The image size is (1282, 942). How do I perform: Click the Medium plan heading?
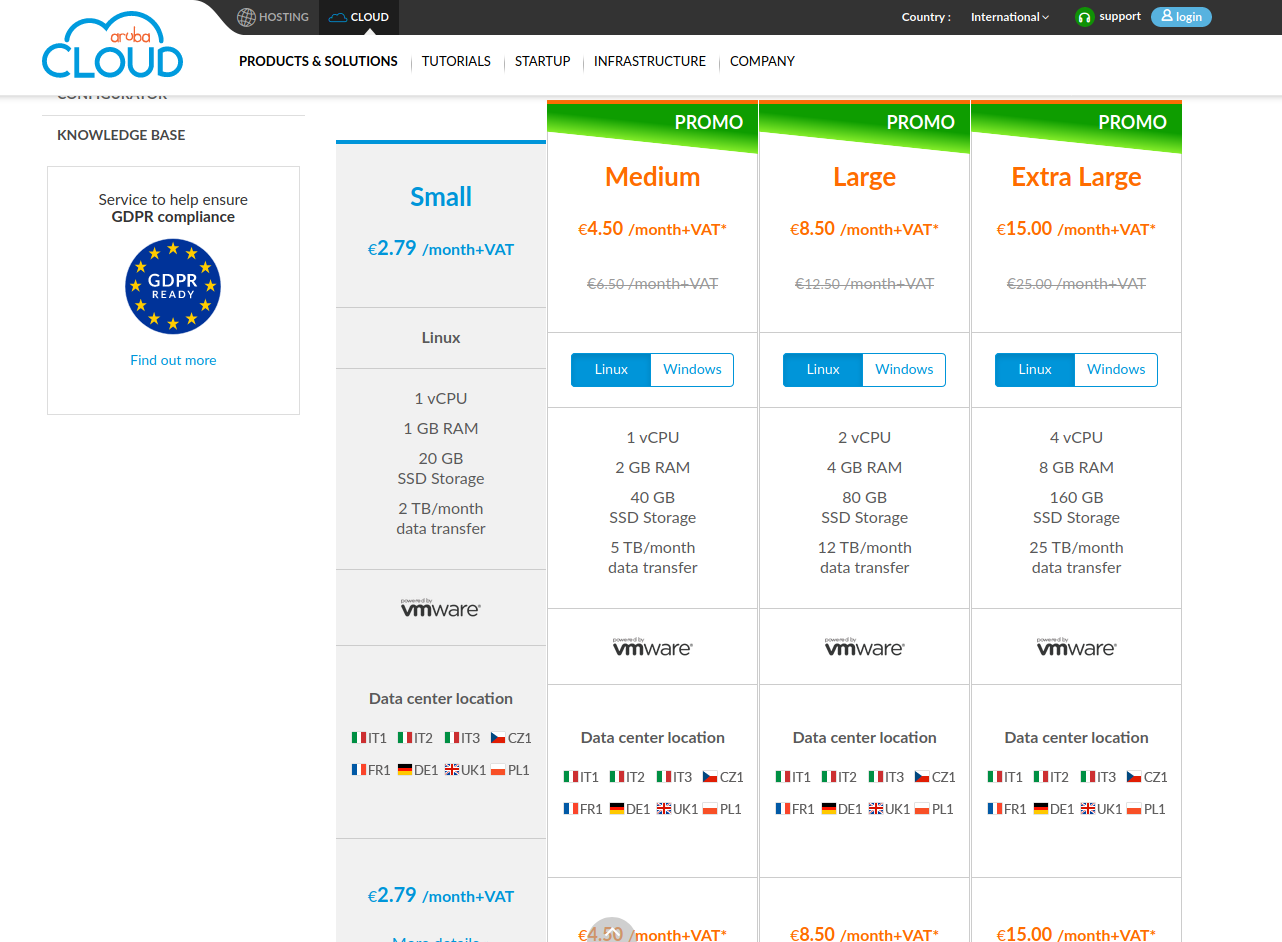653,177
